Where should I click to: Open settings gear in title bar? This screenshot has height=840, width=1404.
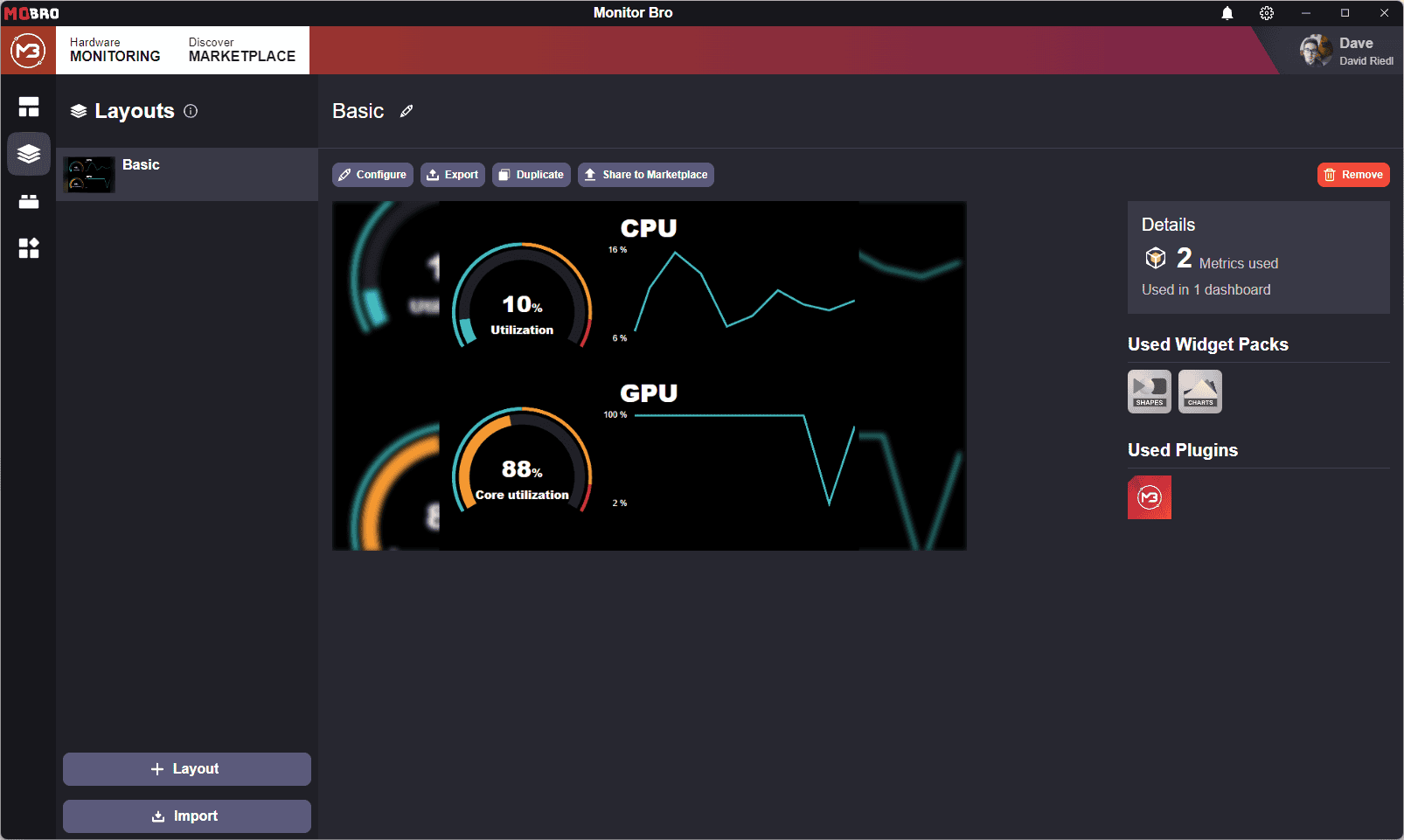click(x=1267, y=13)
